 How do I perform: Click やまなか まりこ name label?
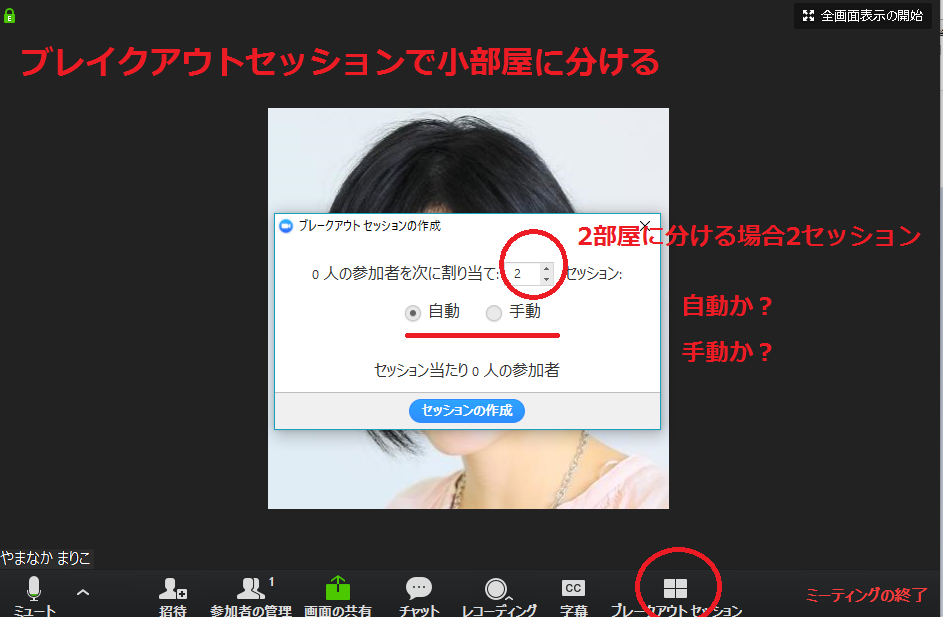[x=46, y=558]
